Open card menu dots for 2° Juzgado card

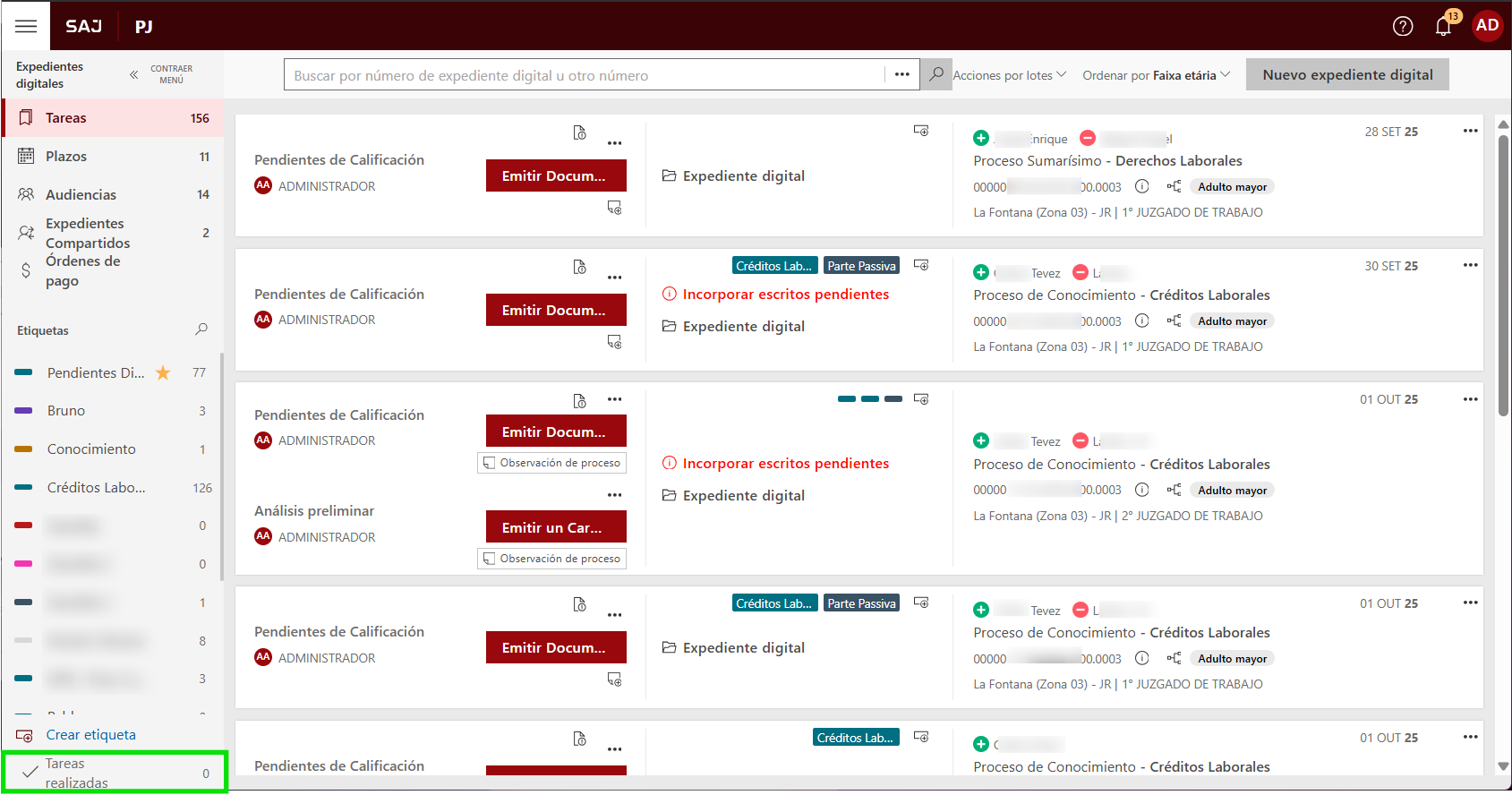coord(1470,399)
